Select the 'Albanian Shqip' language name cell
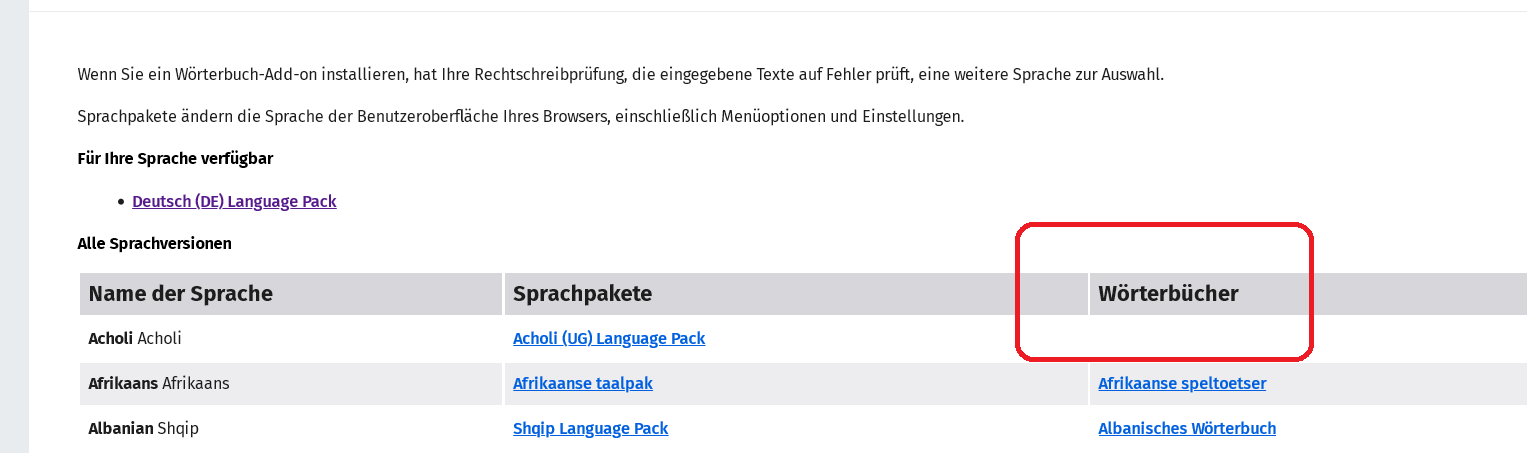Viewport: 1527px width, 453px height. click(x=143, y=428)
